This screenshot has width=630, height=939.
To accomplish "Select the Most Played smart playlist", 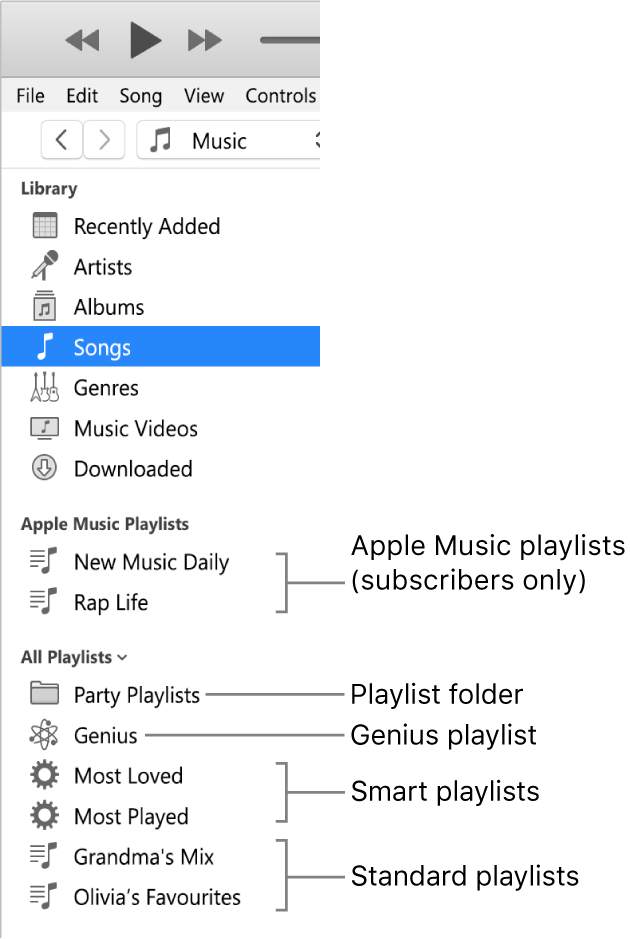I will pyautogui.click(x=130, y=816).
